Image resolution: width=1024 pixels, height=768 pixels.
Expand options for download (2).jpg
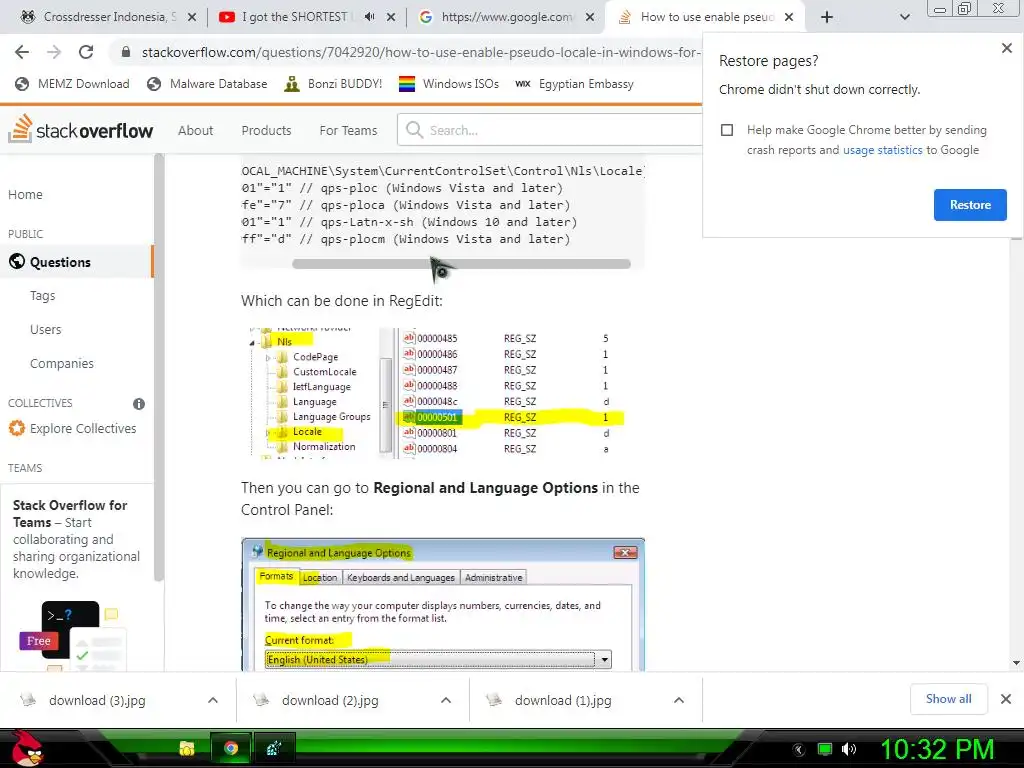tap(446, 700)
